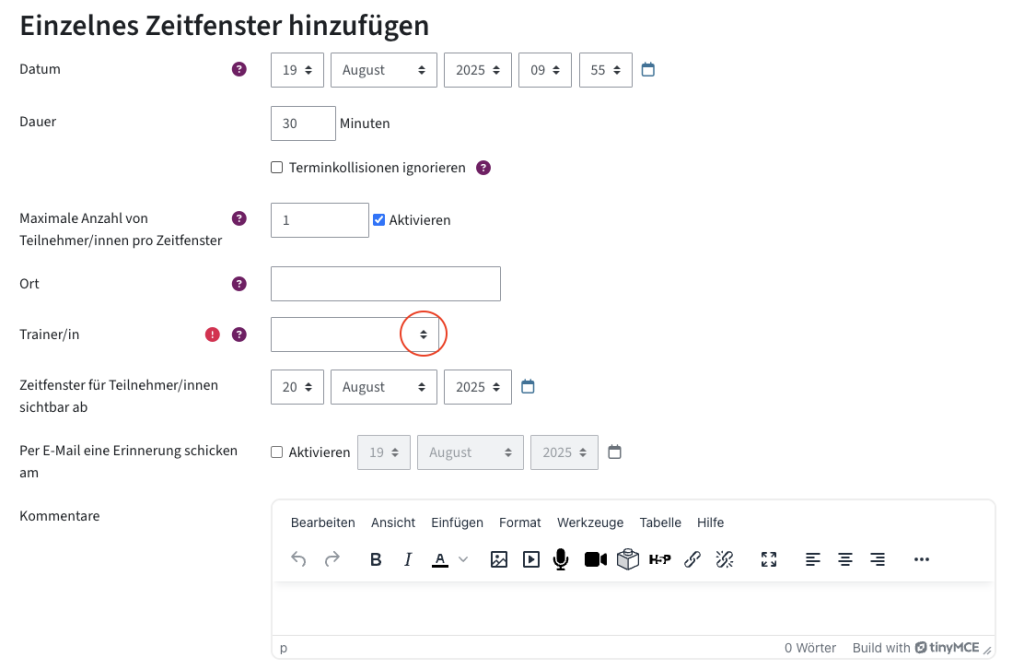The width and height of the screenshot is (1024, 669).
Task: Open the sichtbar ab month dropdown
Action: pyautogui.click(x=384, y=387)
